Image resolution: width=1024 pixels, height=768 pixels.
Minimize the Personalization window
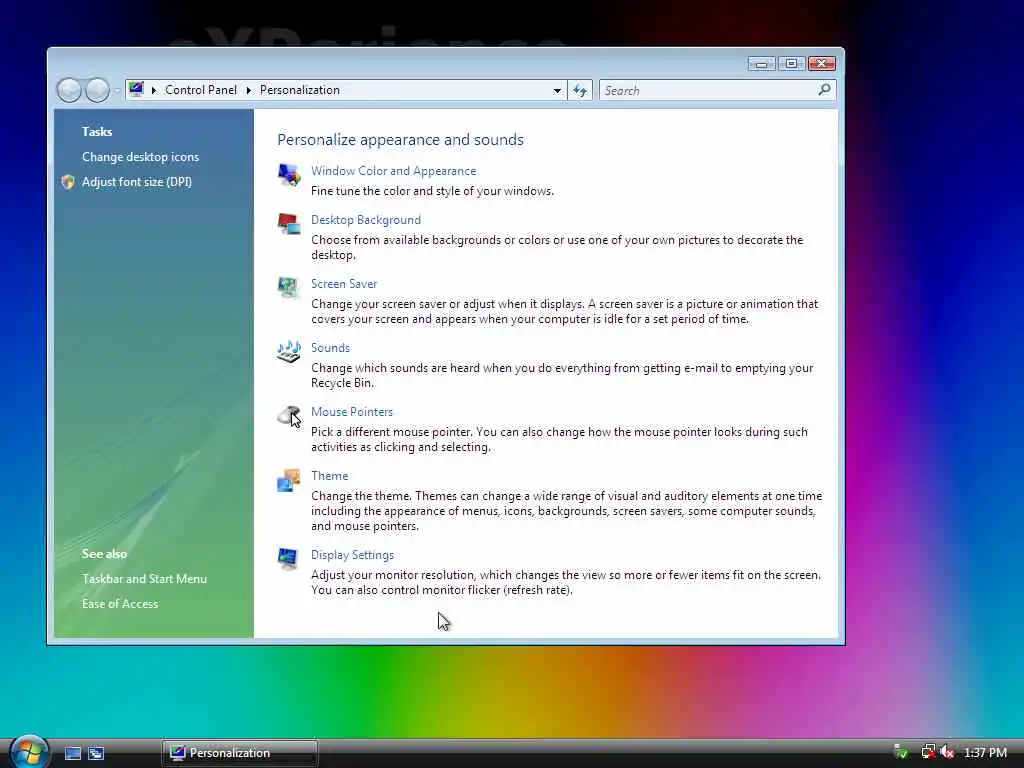click(x=761, y=63)
